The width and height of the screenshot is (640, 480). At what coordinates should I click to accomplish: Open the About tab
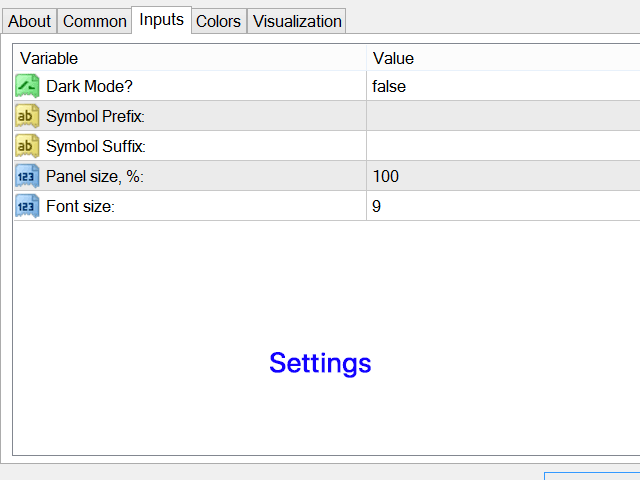point(29,21)
